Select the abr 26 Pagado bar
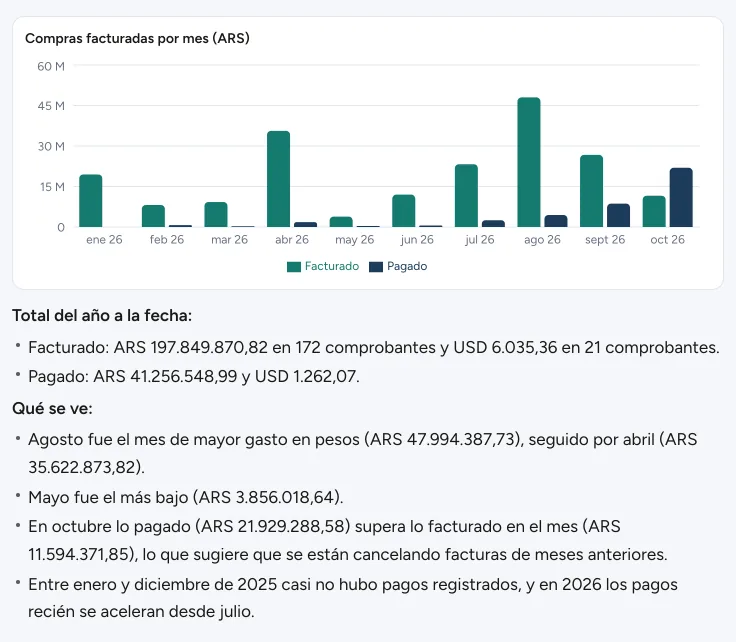This screenshot has height=642, width=736. click(x=306, y=224)
